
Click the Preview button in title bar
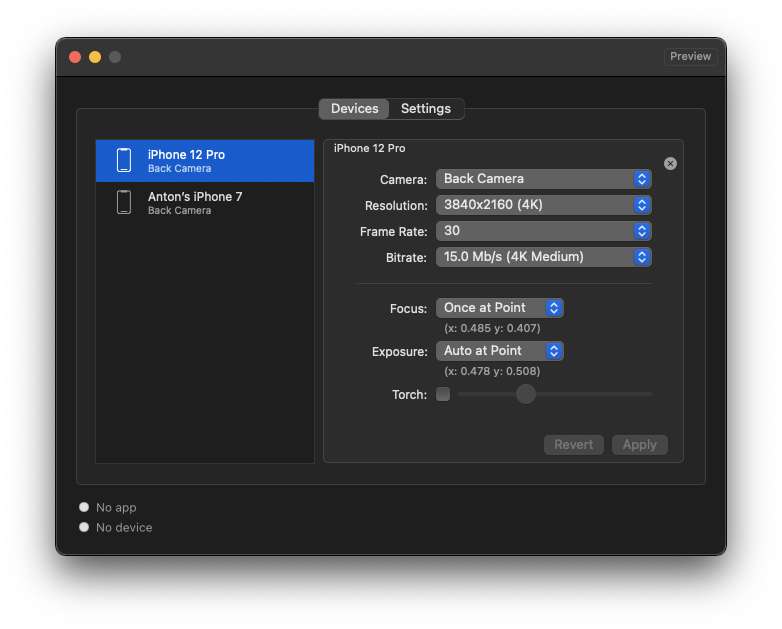690,56
